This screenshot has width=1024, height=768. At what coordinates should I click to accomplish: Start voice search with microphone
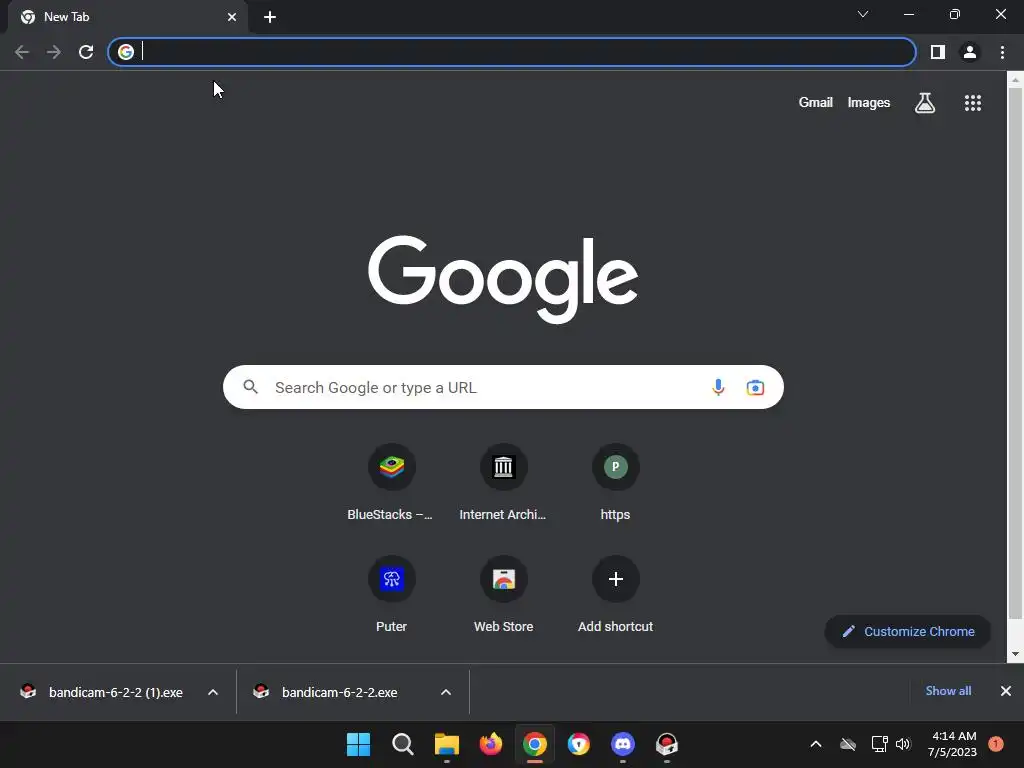718,387
